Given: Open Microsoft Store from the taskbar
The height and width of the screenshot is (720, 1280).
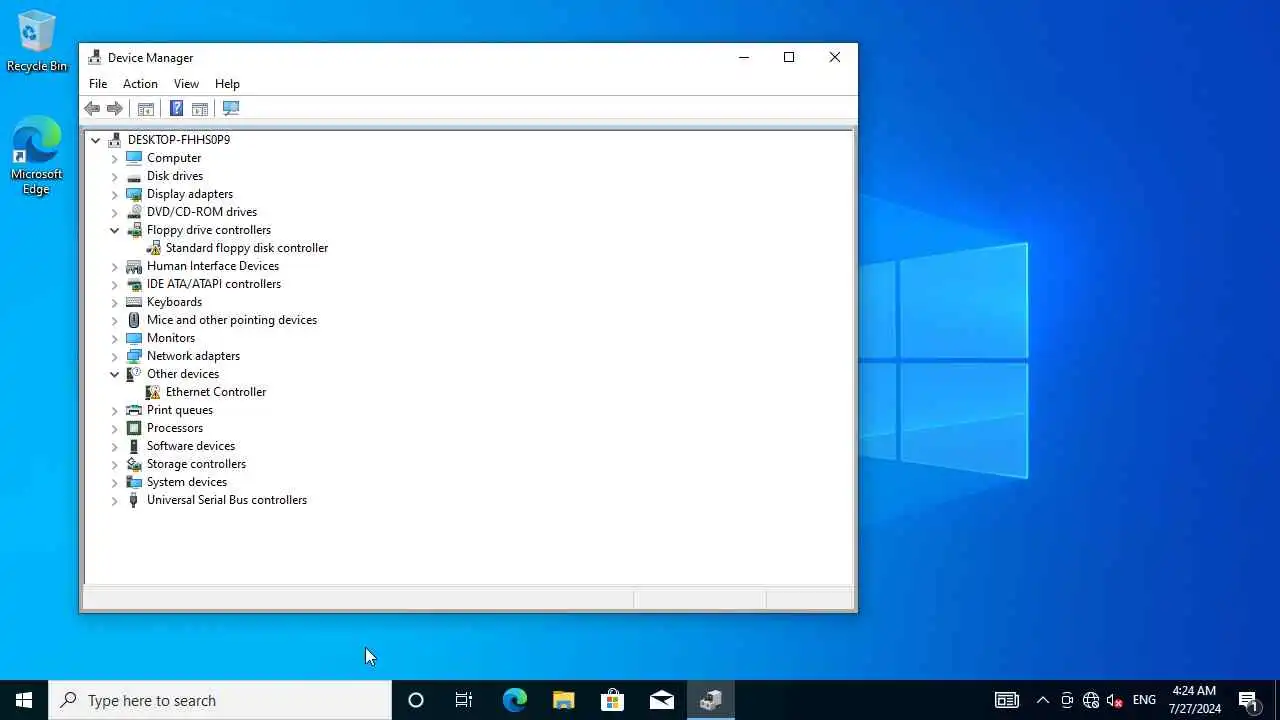Looking at the screenshot, I should tap(612, 700).
